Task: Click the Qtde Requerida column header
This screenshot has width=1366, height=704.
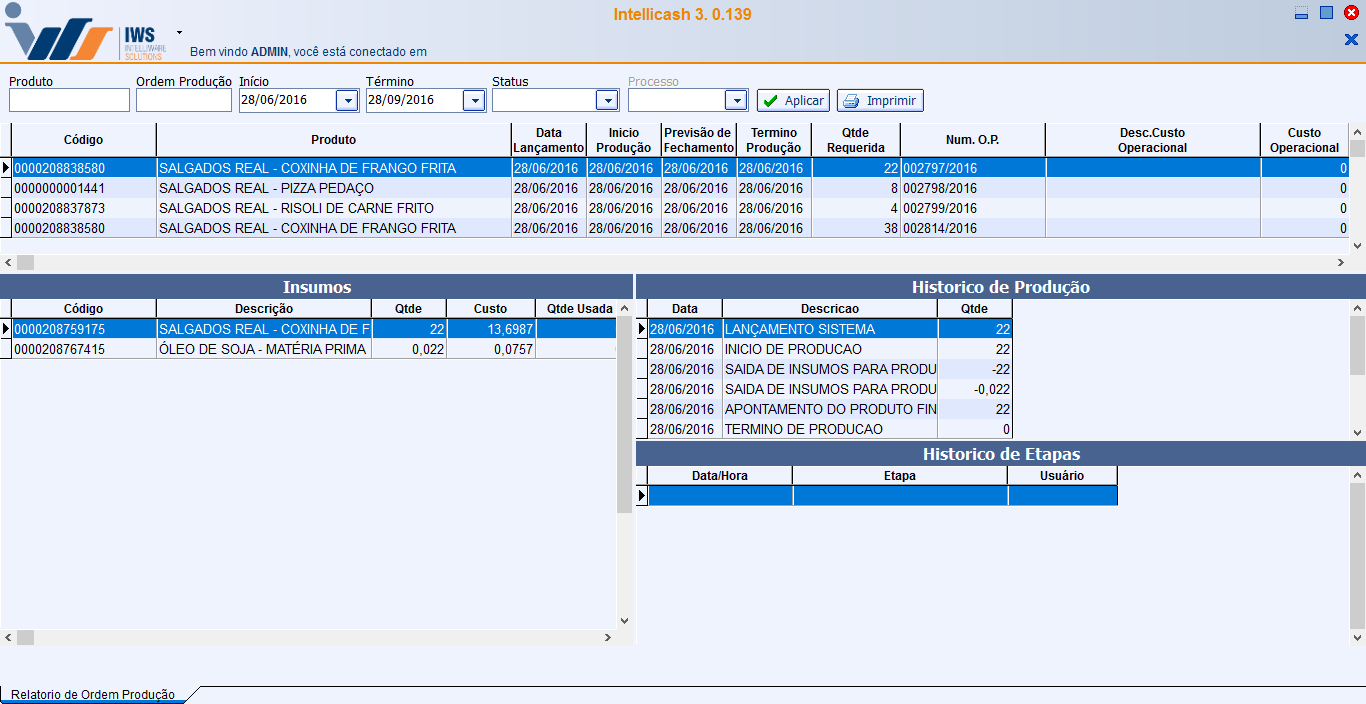Action: click(855, 140)
